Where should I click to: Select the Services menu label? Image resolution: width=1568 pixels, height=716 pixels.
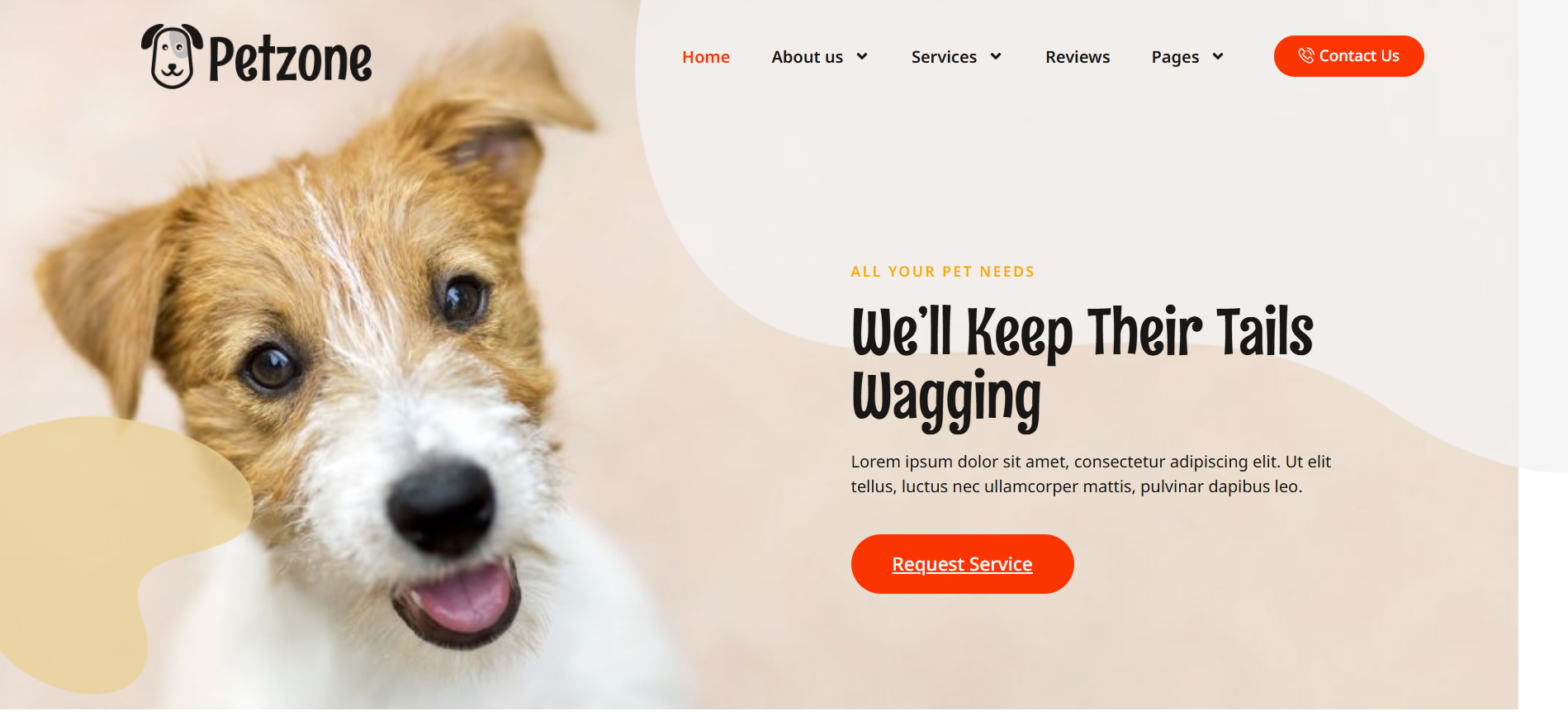944,57
